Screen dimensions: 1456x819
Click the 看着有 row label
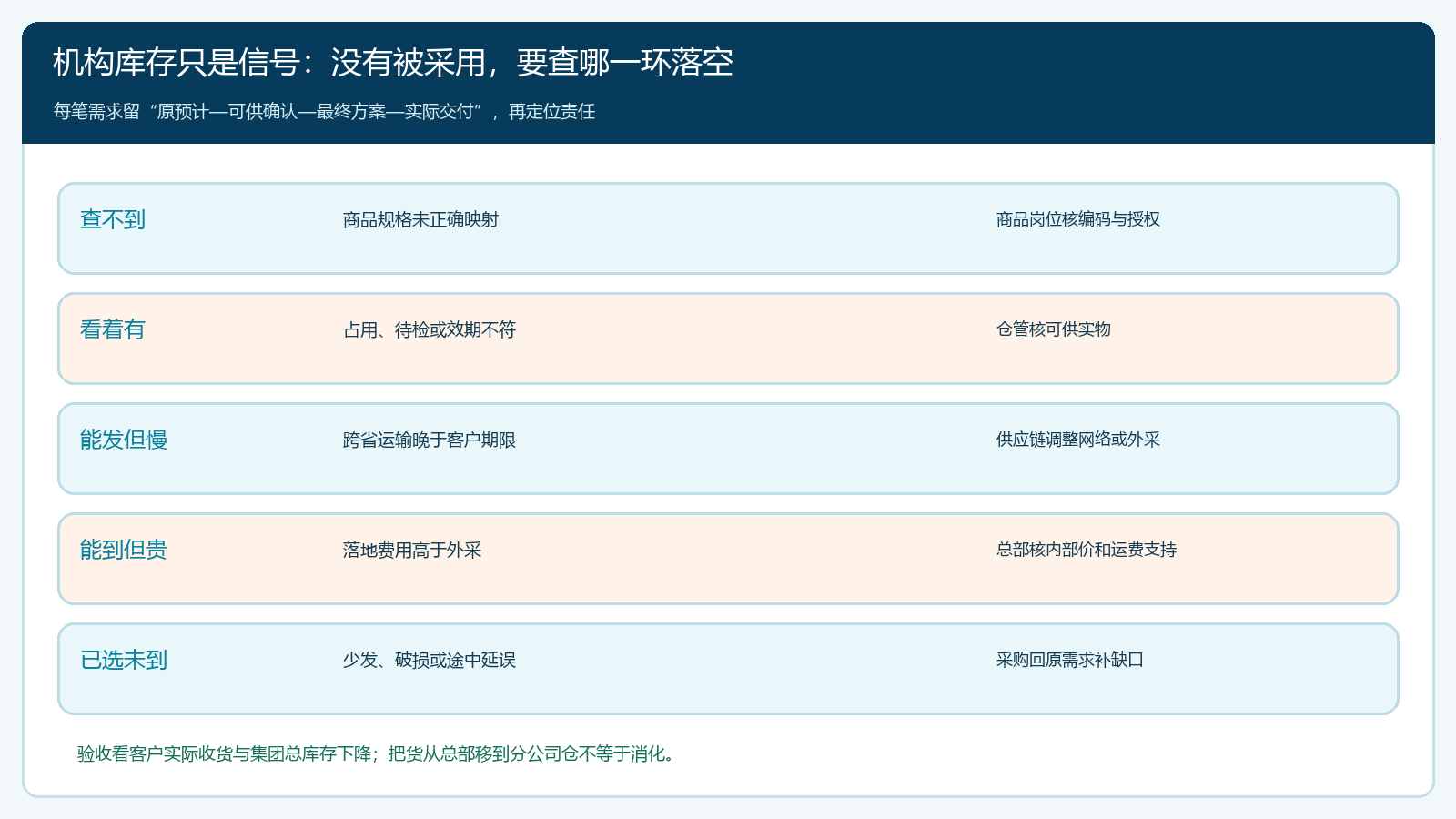[113, 329]
